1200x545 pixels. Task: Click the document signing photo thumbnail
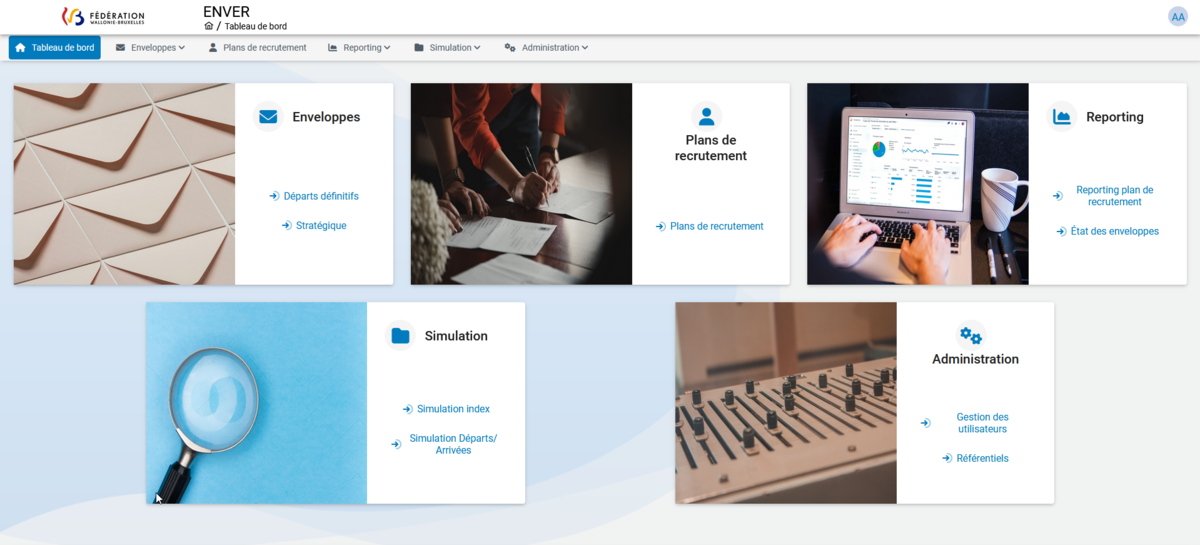point(521,184)
